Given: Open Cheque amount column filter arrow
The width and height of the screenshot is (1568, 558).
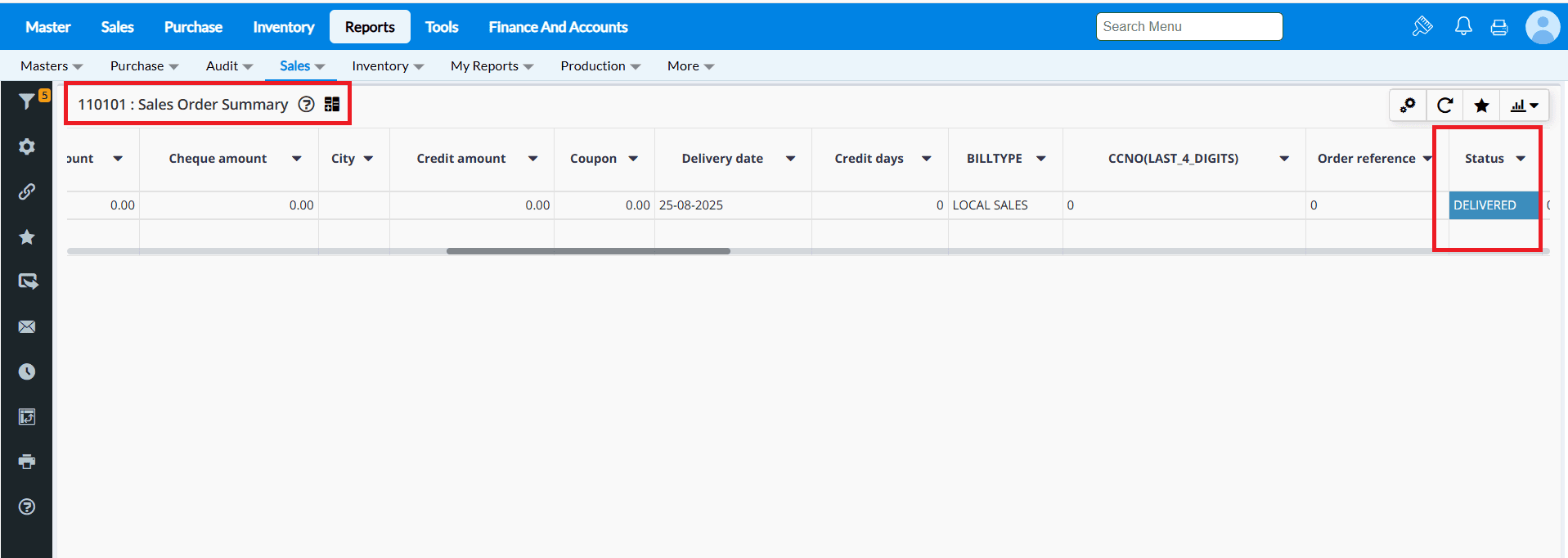Looking at the screenshot, I should 297,159.
